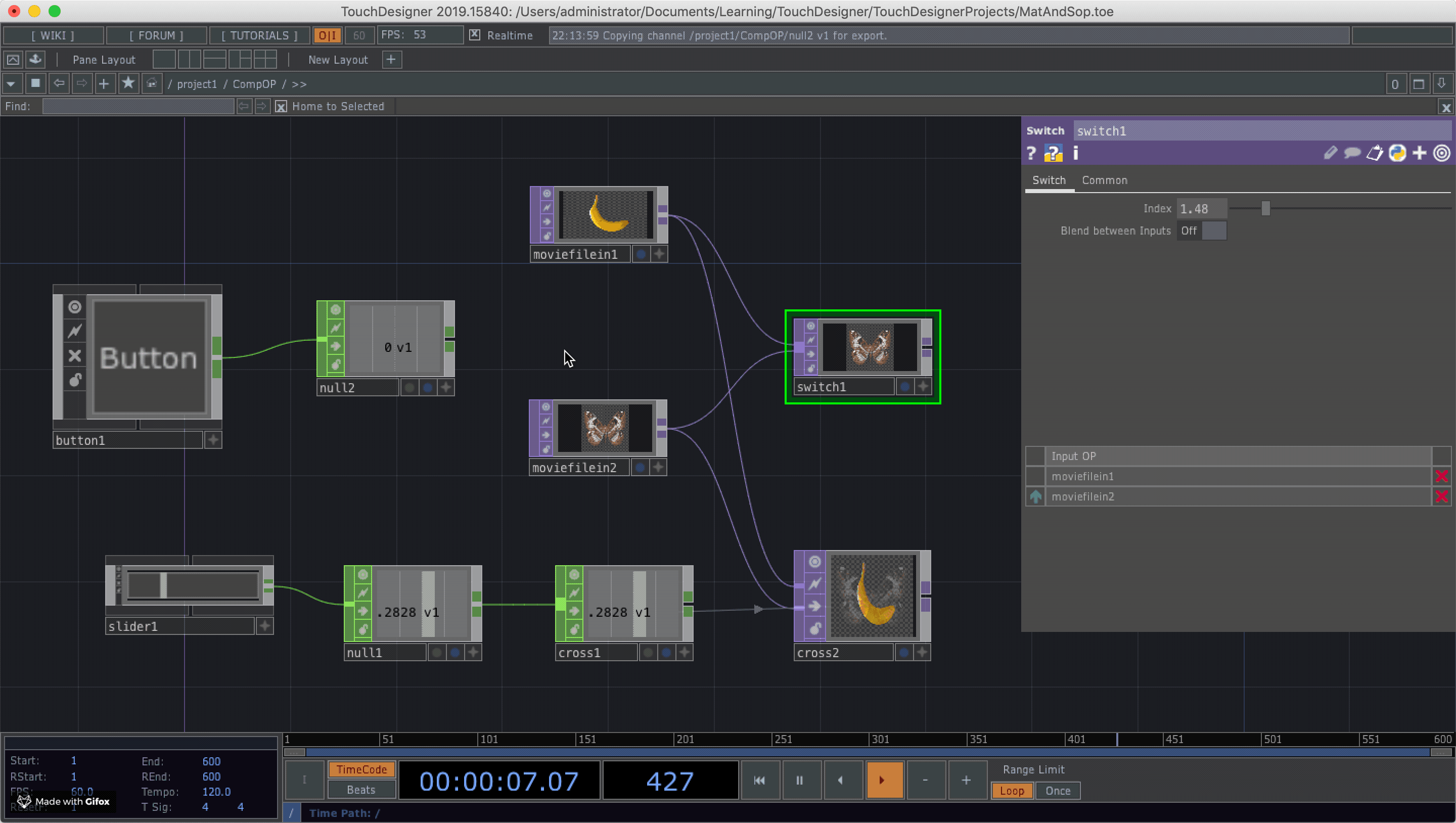
Task: Add a new layout with plus button
Action: (x=391, y=59)
